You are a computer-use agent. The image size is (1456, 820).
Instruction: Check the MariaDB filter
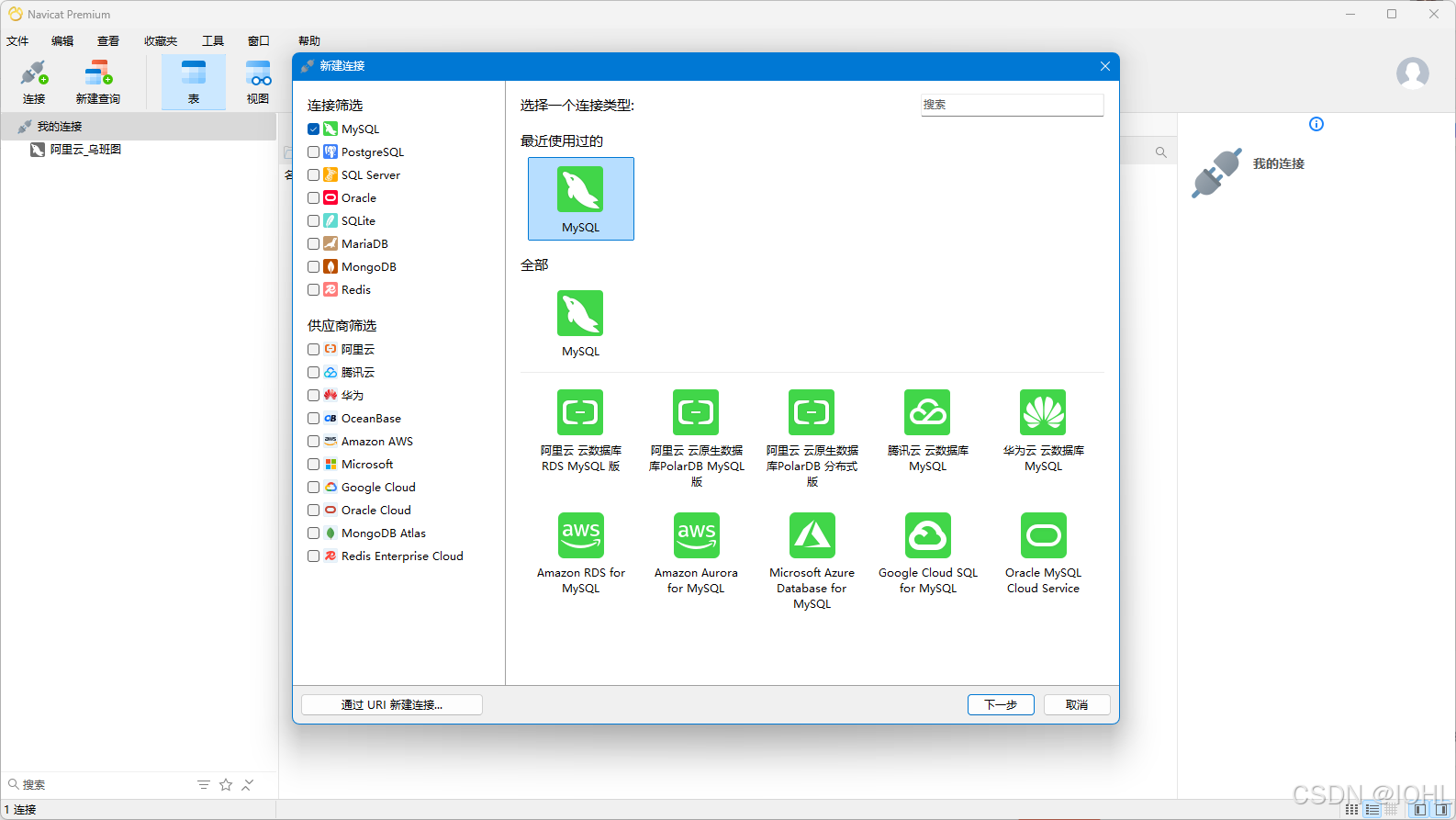pyautogui.click(x=314, y=244)
